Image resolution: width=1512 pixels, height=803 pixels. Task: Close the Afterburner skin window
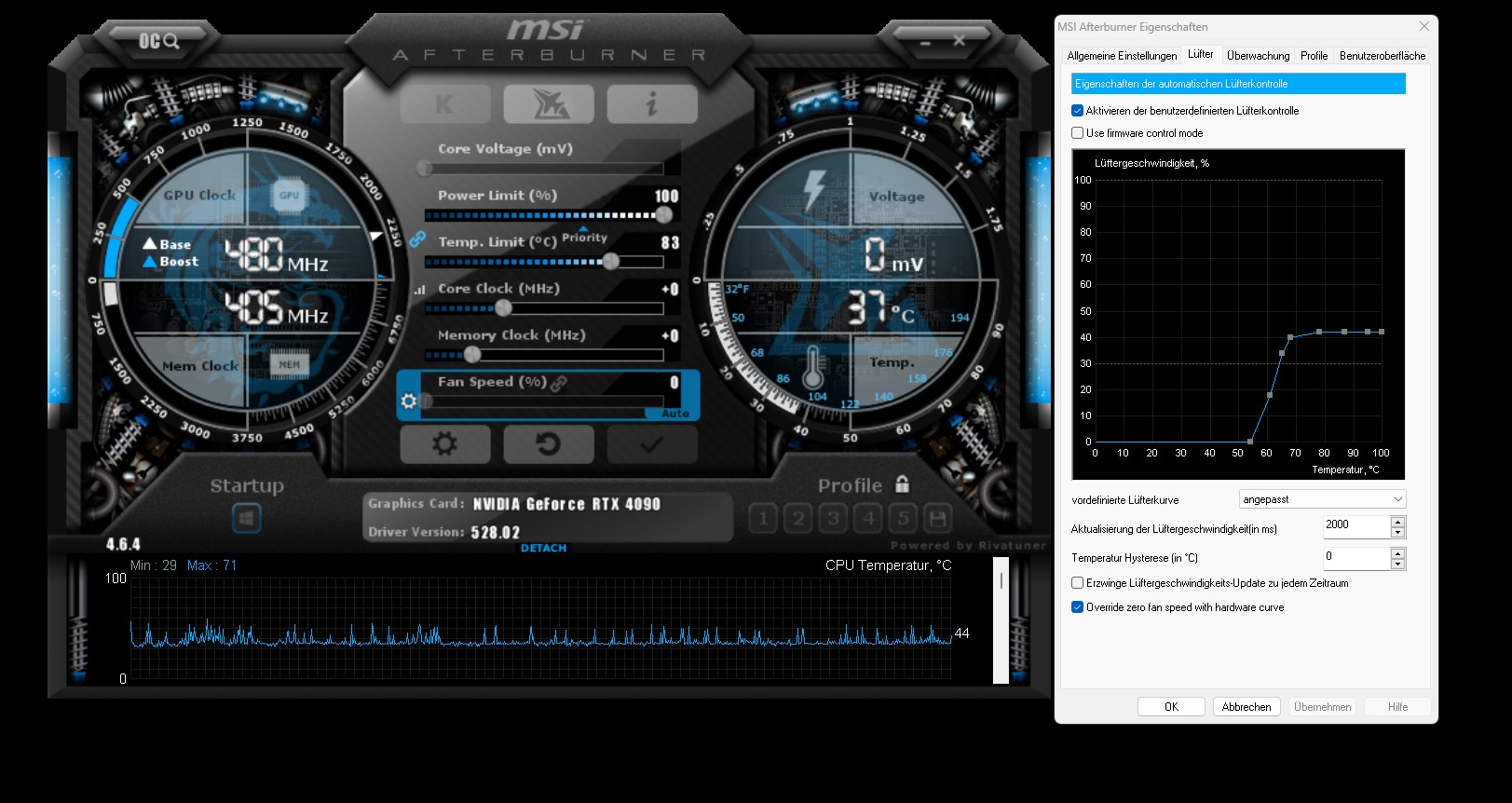(x=959, y=41)
